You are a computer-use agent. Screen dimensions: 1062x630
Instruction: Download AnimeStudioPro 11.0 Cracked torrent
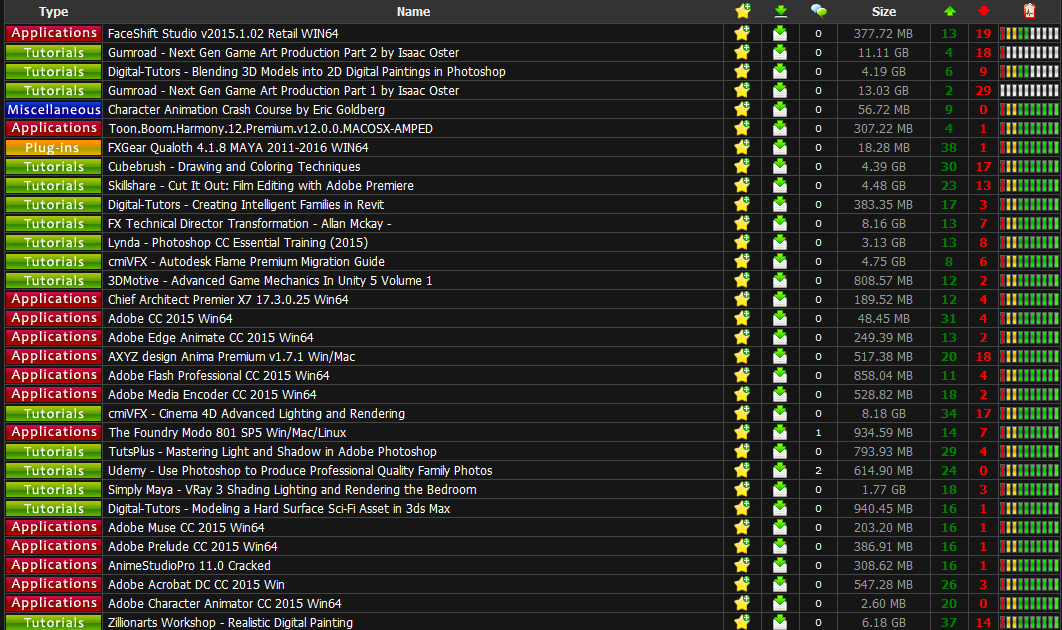coord(780,564)
